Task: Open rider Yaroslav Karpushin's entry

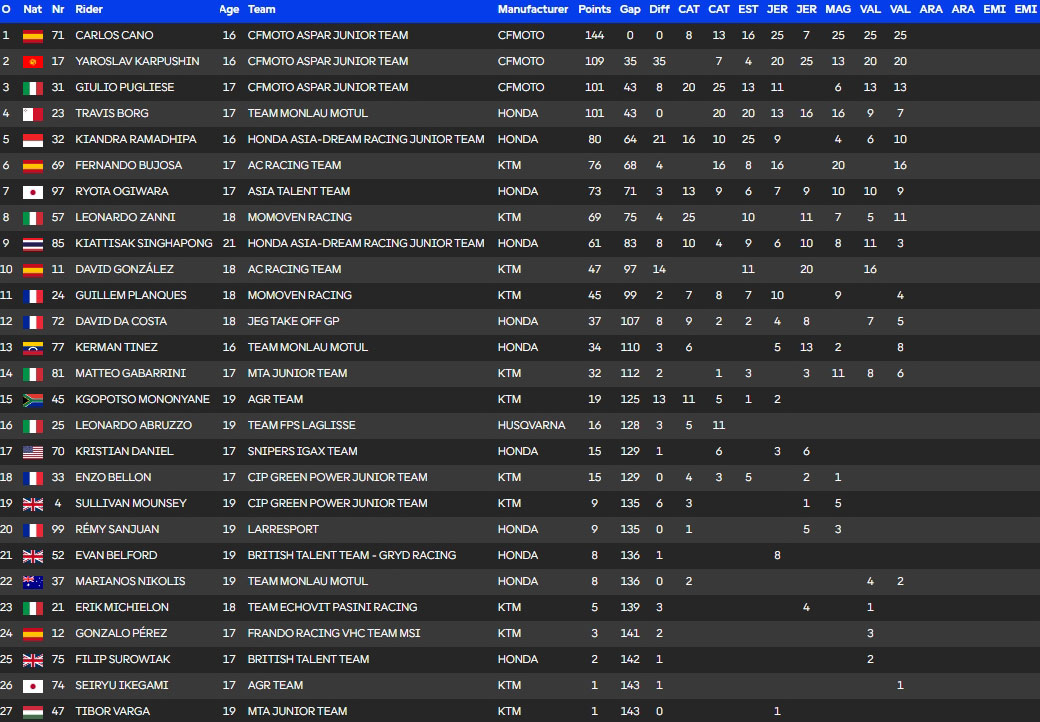Action: (137, 61)
